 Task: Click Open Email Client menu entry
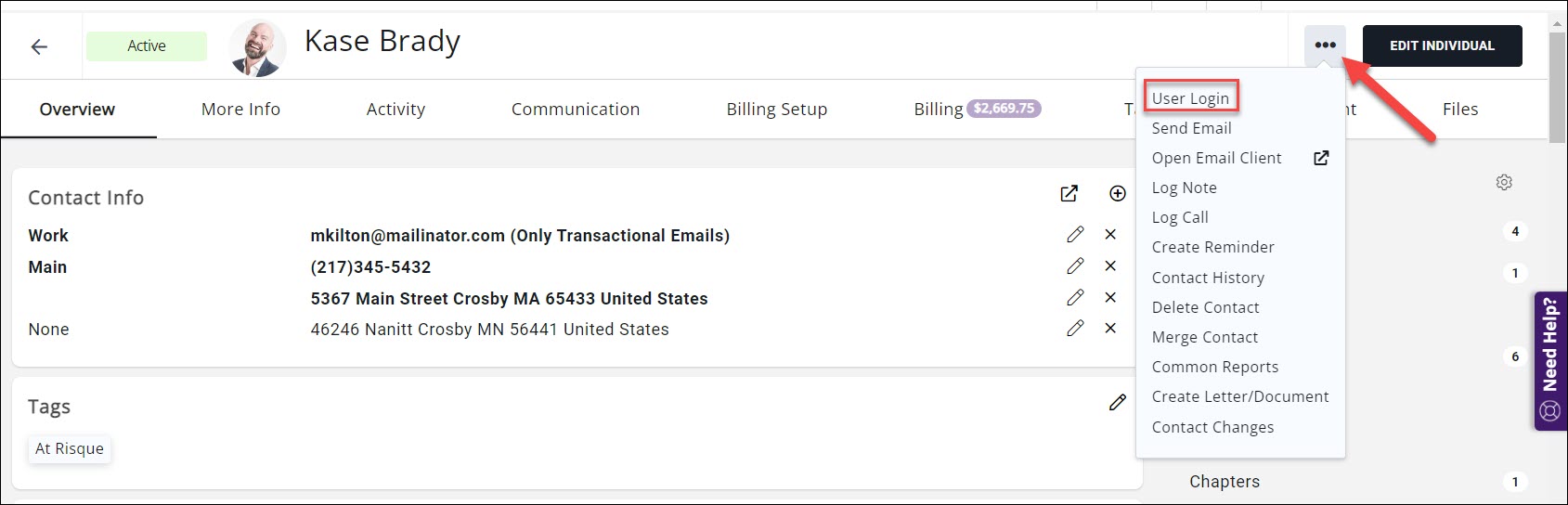pos(1217,158)
